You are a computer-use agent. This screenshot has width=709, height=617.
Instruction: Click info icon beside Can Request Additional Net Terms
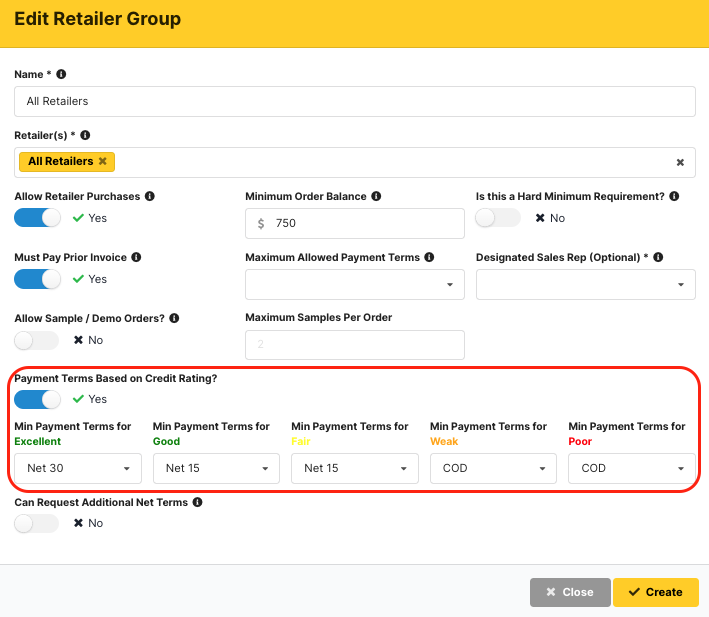pos(197,502)
